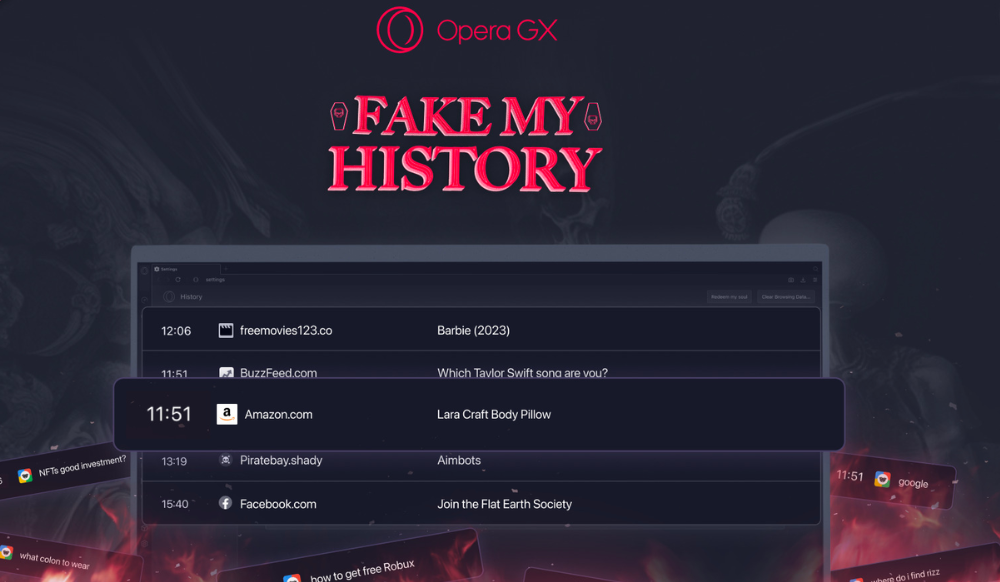This screenshot has height=582, width=1000.
Task: Open the Join the Flat Earth Society entry
Action: coord(505,504)
